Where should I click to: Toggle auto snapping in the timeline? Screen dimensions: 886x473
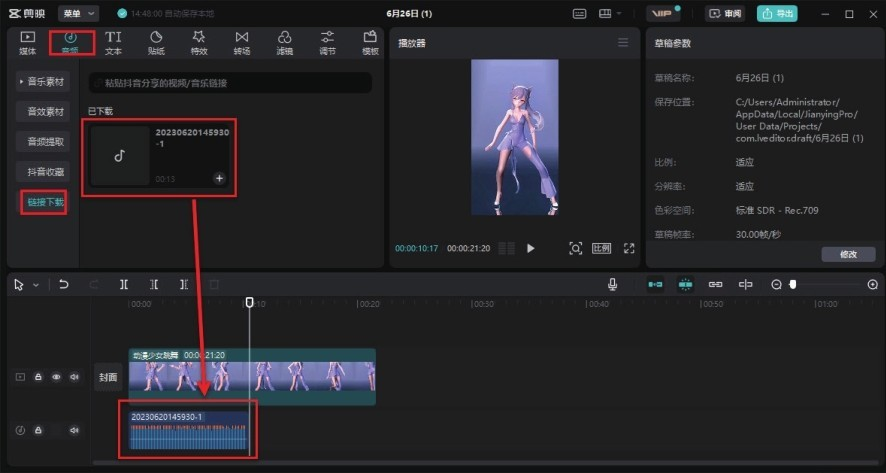click(x=685, y=285)
